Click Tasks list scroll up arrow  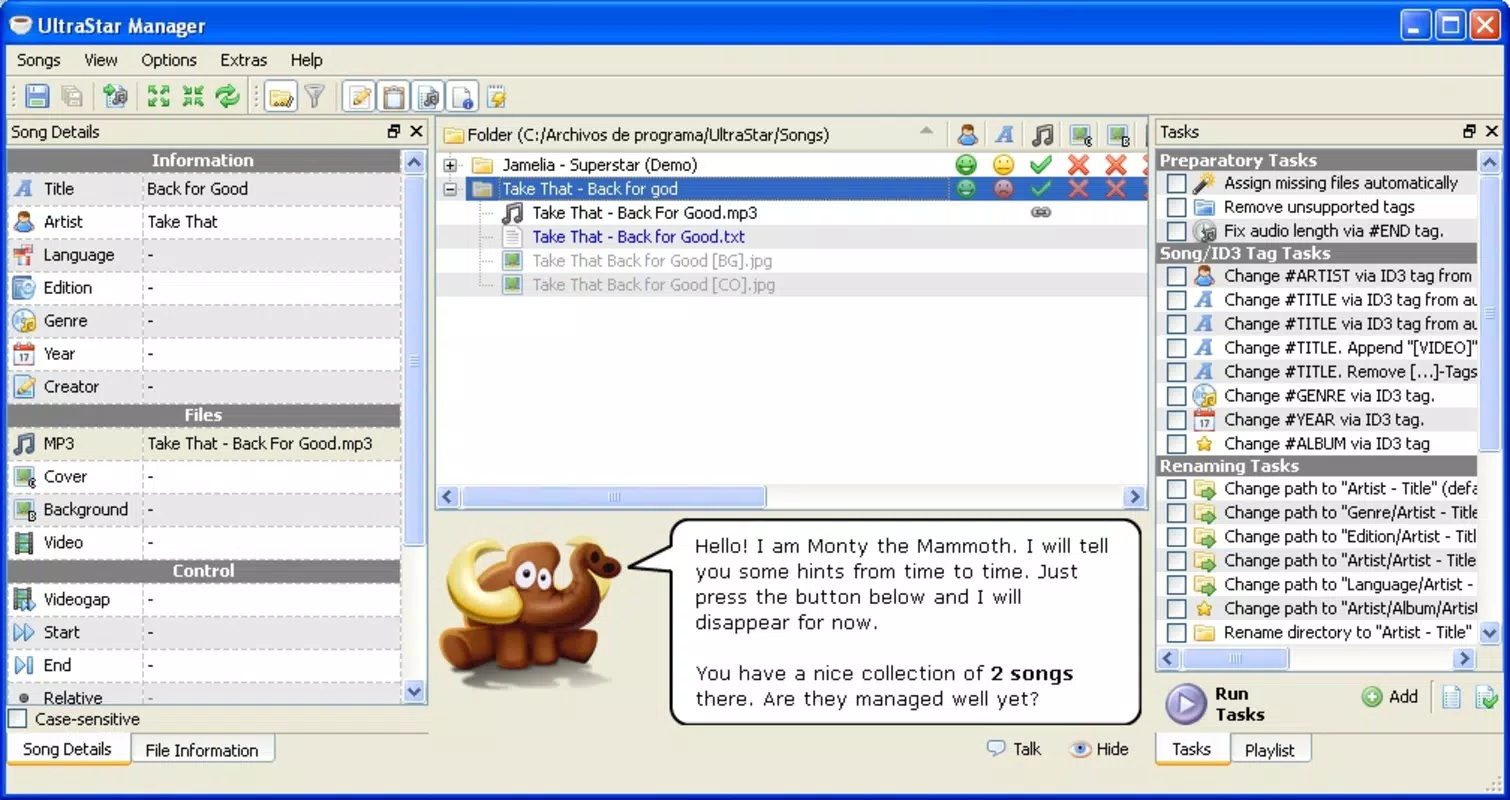point(1489,162)
